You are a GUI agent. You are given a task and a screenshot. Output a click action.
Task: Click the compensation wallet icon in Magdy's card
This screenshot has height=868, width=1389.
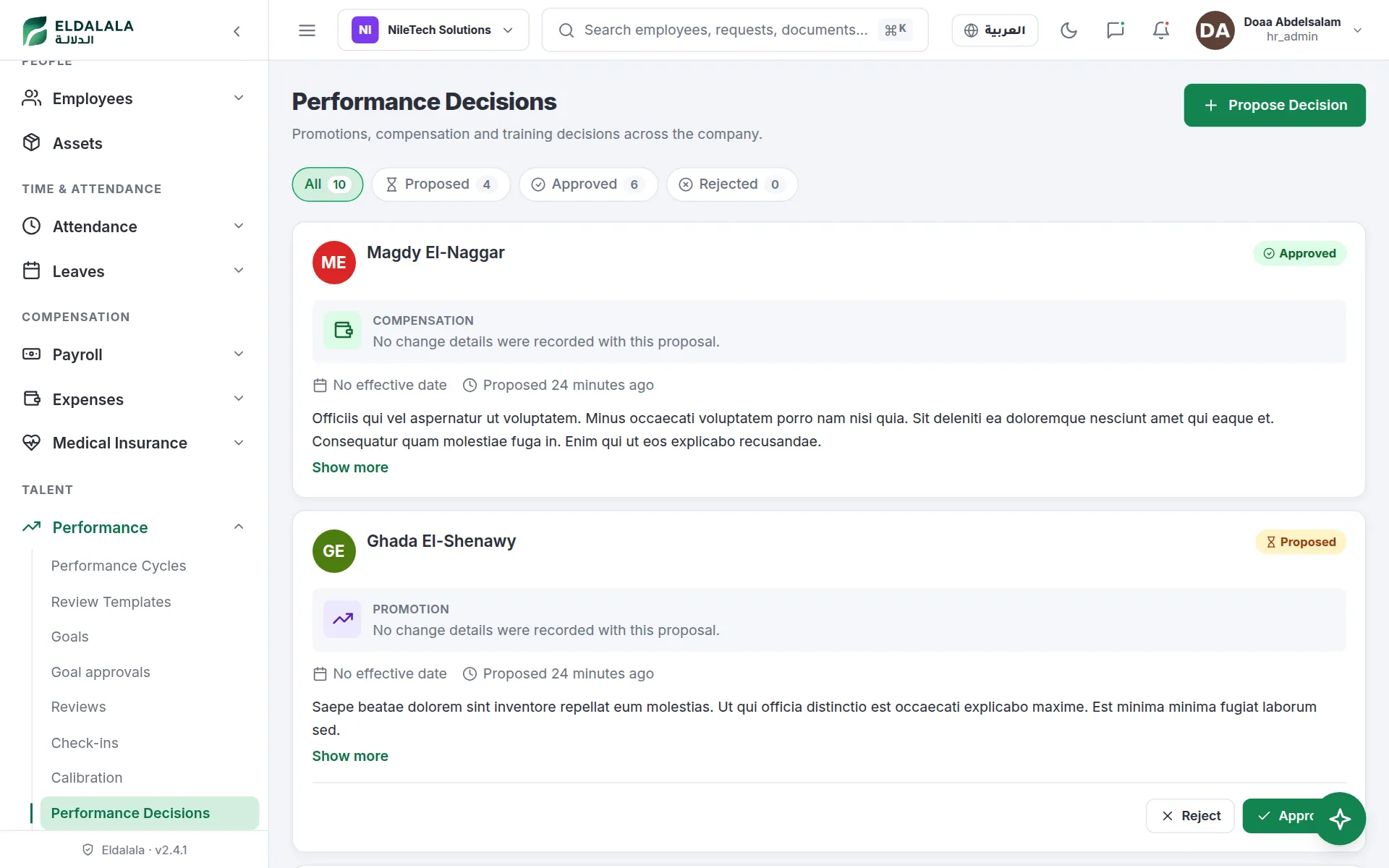click(343, 331)
